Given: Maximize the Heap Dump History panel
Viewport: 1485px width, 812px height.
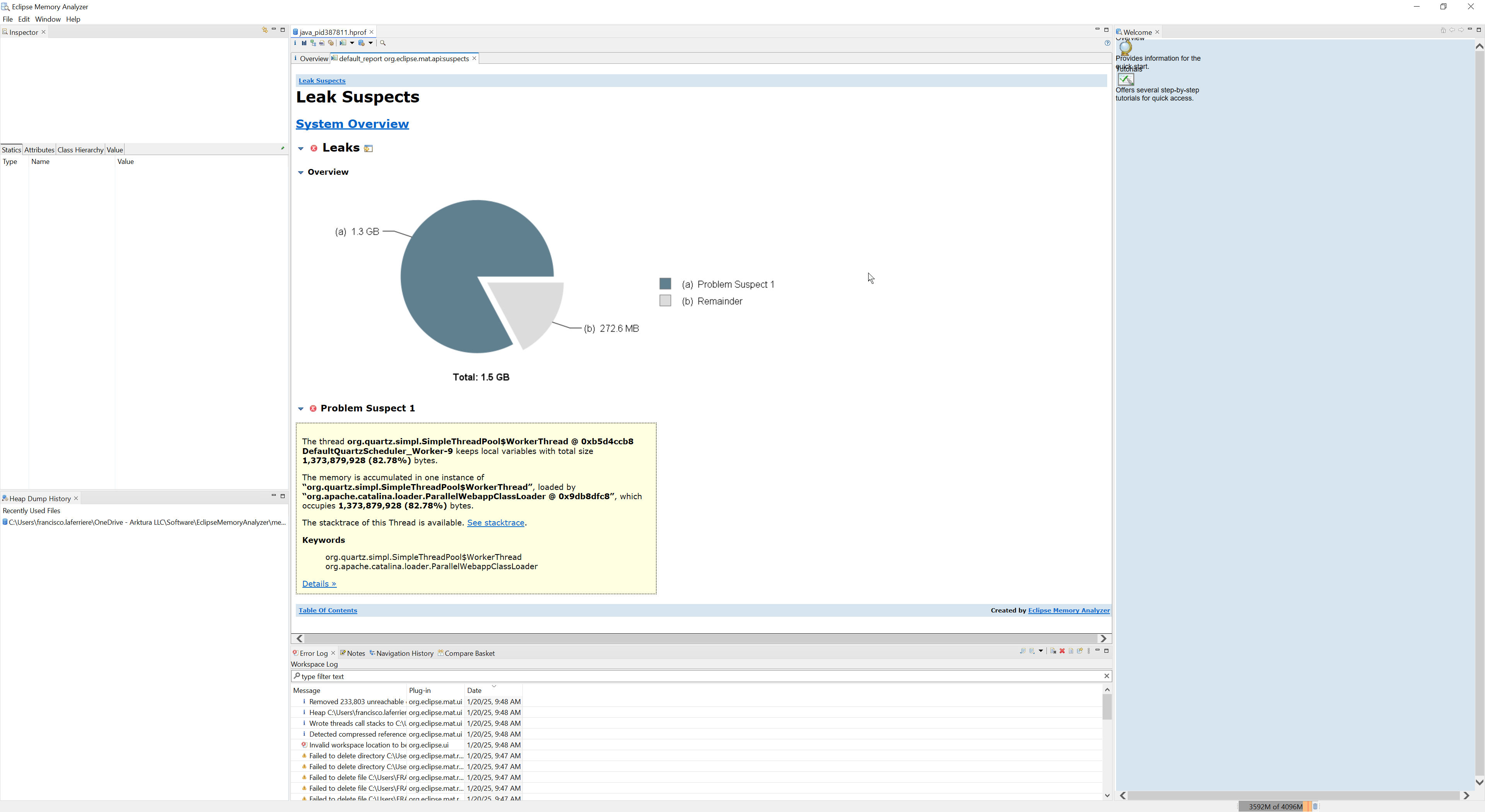Looking at the screenshot, I should (x=282, y=496).
